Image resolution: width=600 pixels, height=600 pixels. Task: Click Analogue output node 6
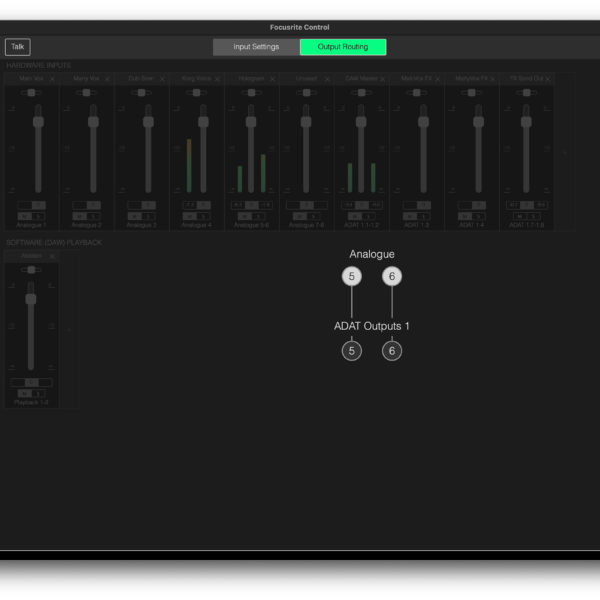[392, 277]
